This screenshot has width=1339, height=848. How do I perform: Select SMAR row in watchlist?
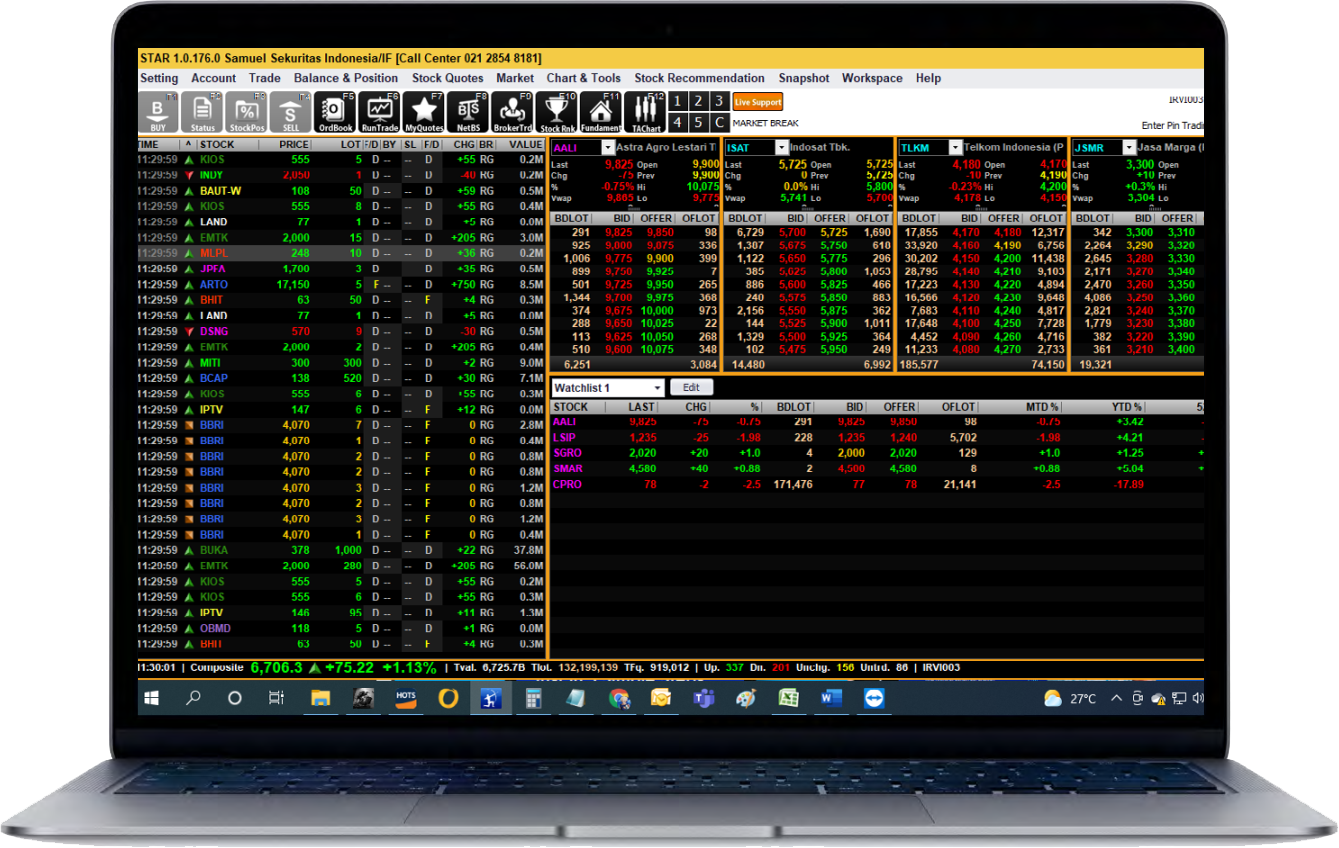[x=876, y=468]
